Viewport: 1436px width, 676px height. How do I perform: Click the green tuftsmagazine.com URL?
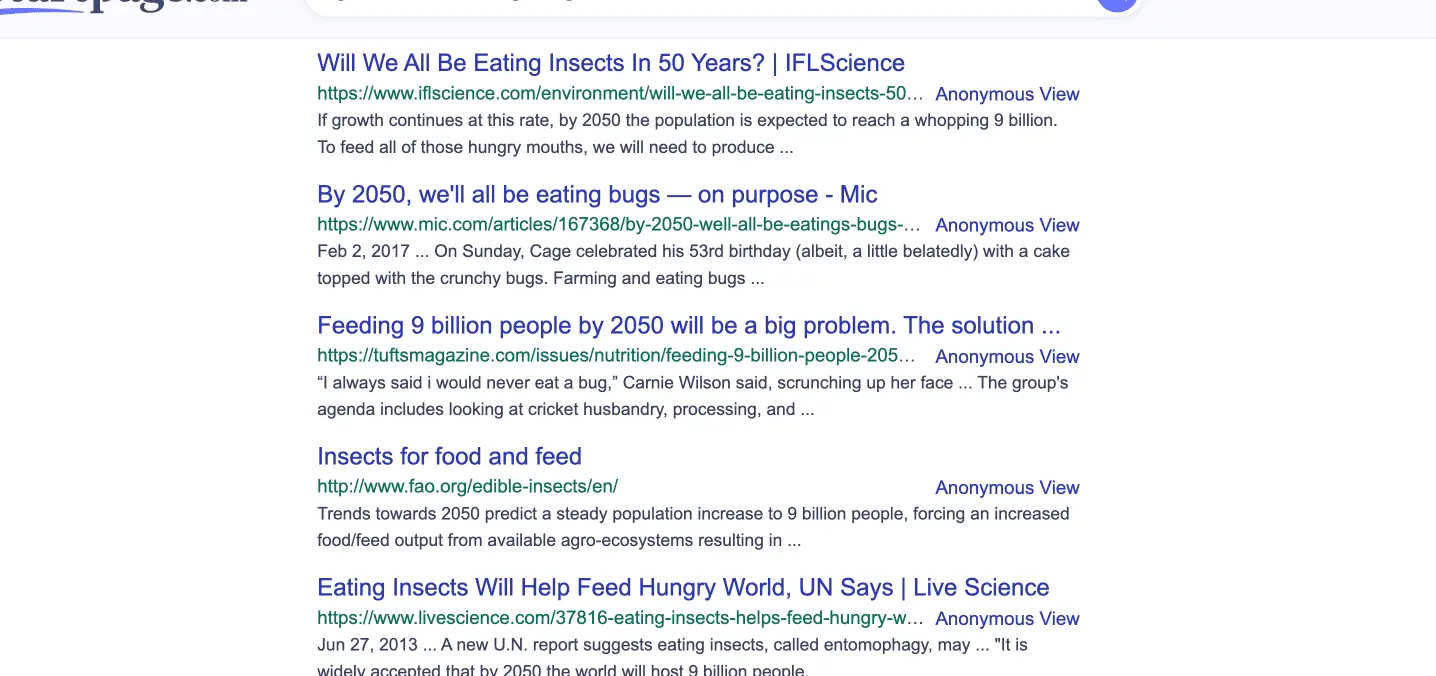point(616,356)
